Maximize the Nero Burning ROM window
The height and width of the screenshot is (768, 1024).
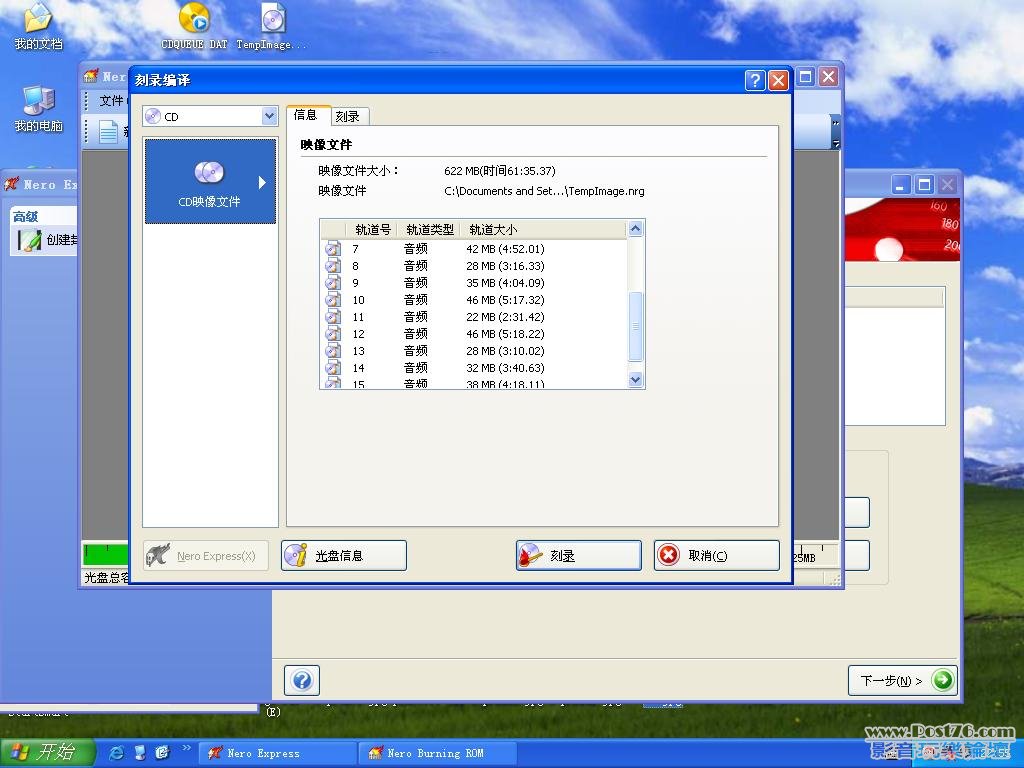click(x=806, y=77)
